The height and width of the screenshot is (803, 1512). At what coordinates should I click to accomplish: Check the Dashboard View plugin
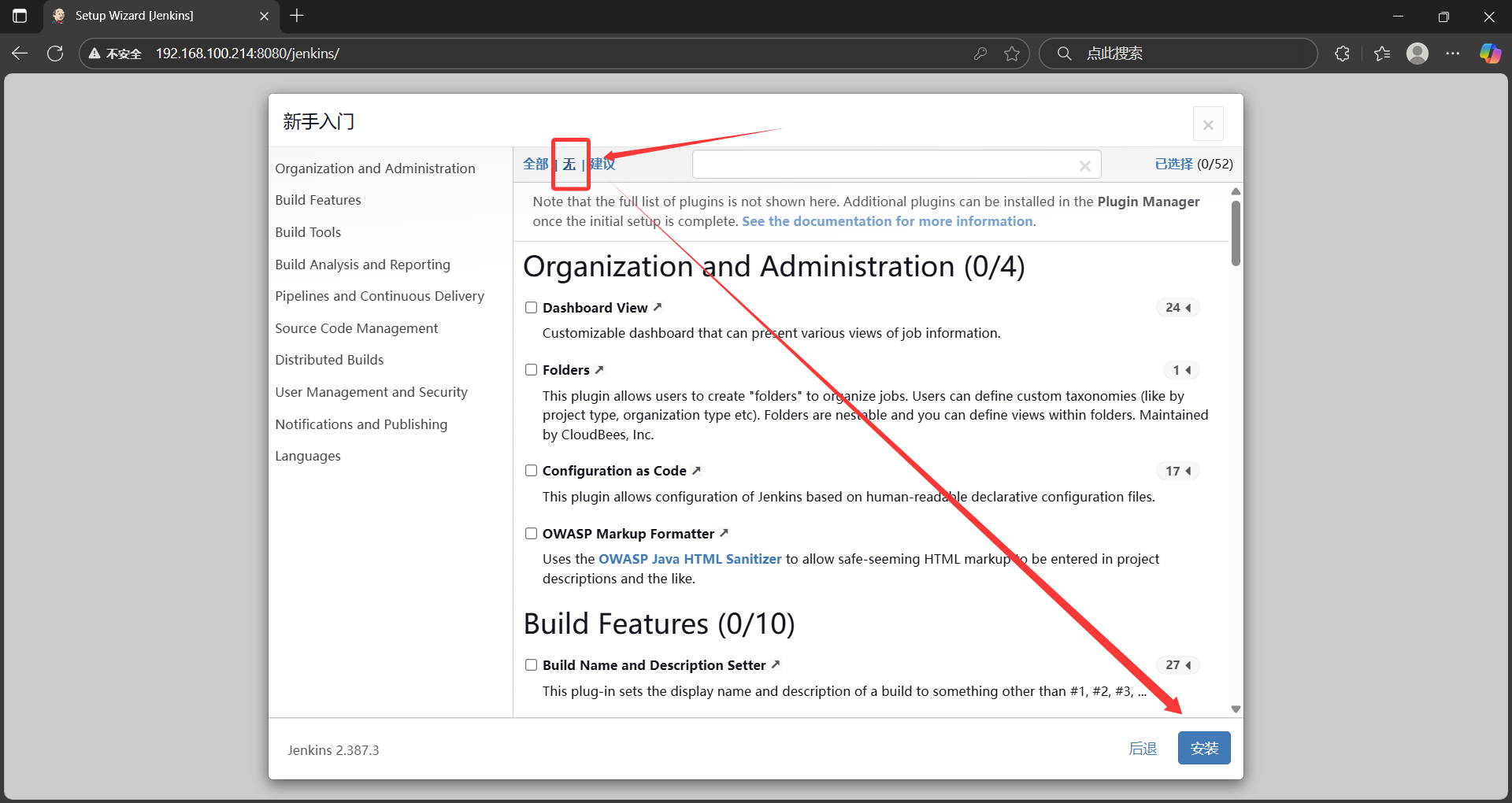click(x=532, y=308)
